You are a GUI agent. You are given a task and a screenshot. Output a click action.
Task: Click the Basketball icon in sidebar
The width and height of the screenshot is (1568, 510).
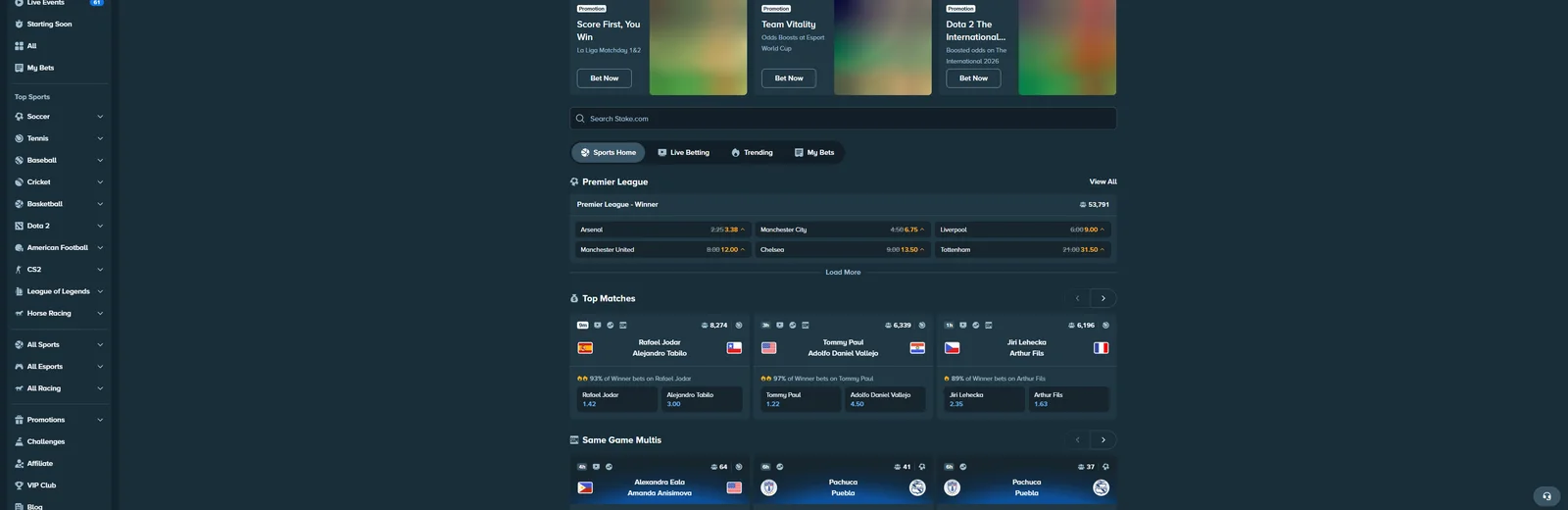pos(19,204)
